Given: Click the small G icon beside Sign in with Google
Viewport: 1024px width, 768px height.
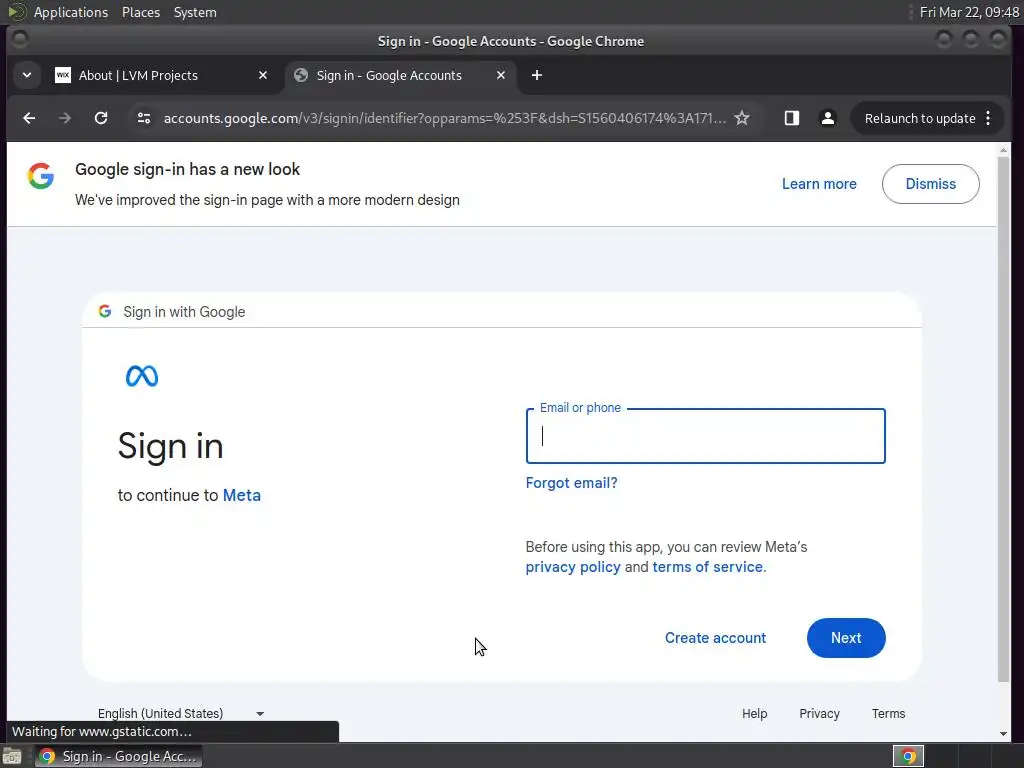Looking at the screenshot, I should 104,311.
